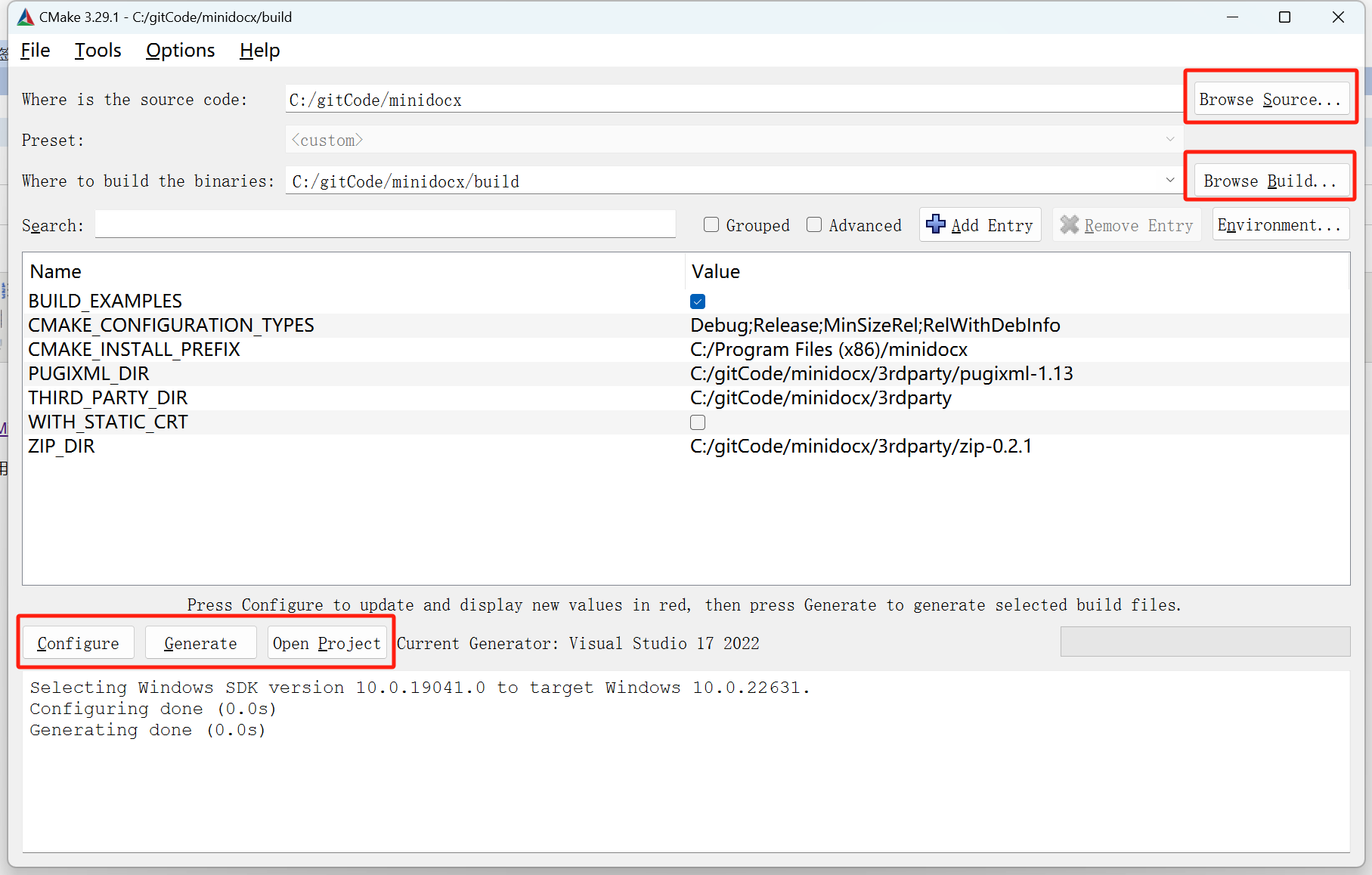Click the Add Entry button label
The image size is (1372, 875).
tap(992, 225)
